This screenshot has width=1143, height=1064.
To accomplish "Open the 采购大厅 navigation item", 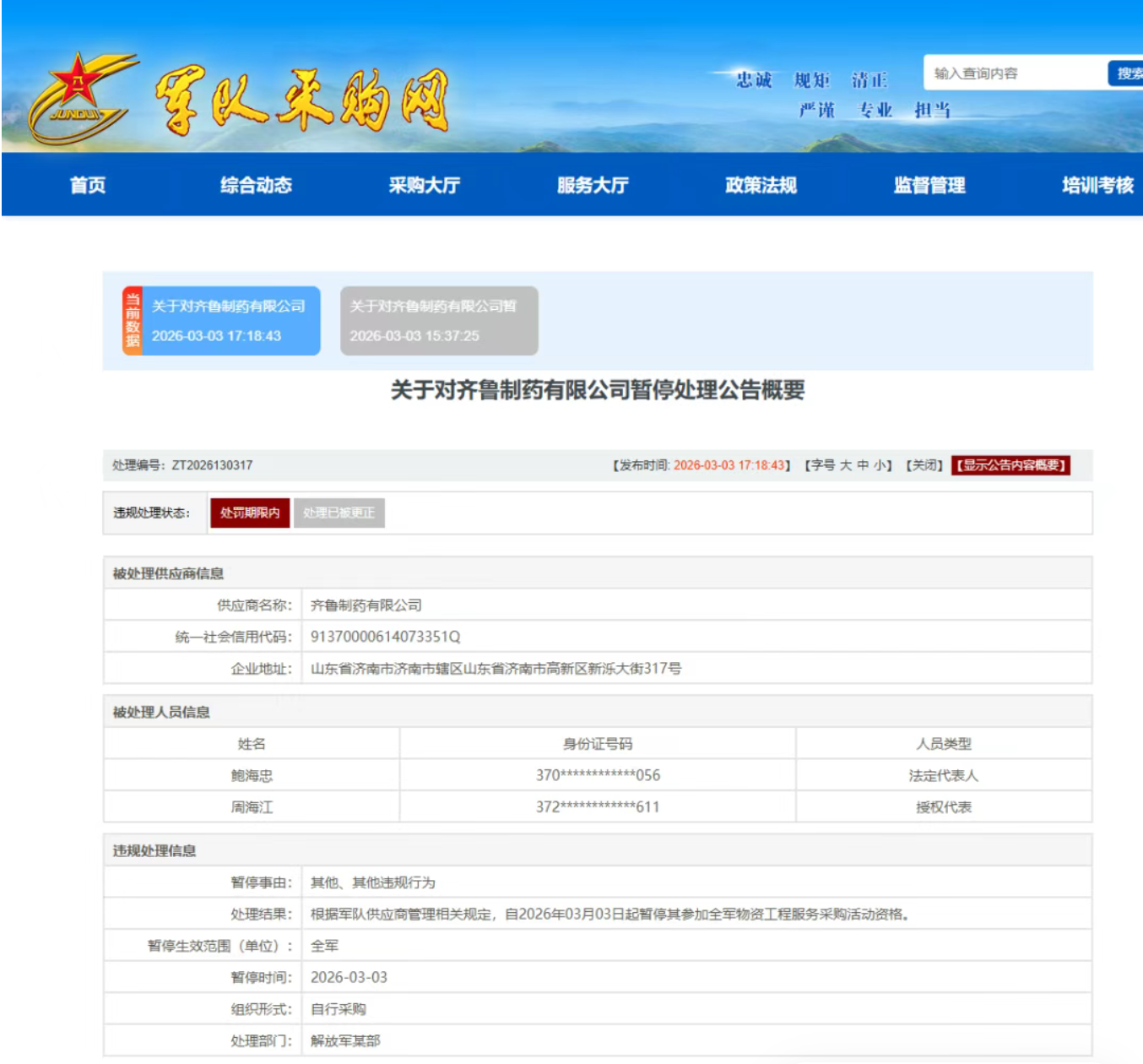I will click(424, 185).
